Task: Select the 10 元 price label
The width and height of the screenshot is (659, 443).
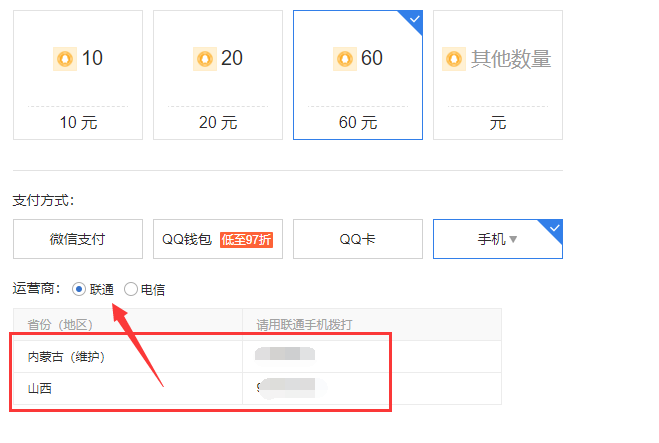Action: point(77,123)
